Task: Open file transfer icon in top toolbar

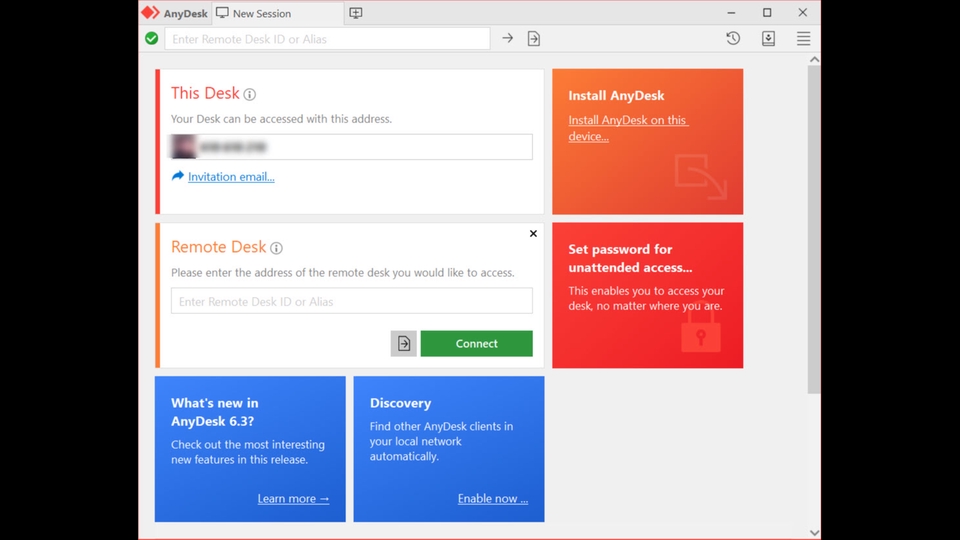Action: (534, 39)
